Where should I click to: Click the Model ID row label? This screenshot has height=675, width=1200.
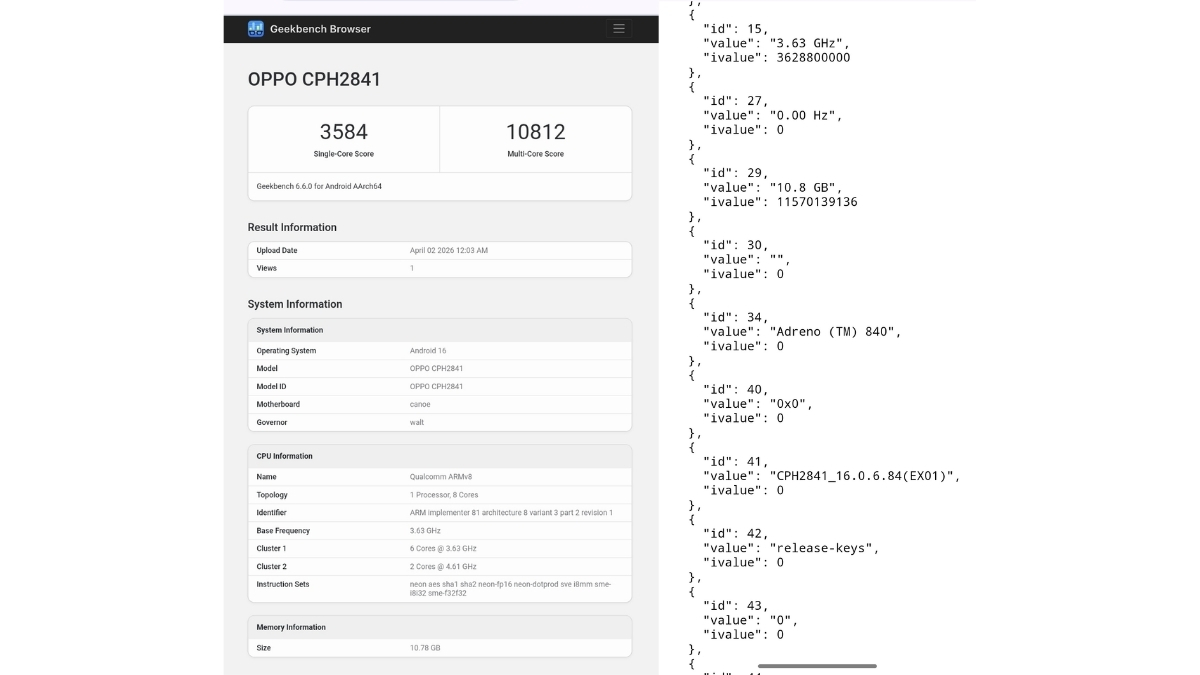(271, 387)
